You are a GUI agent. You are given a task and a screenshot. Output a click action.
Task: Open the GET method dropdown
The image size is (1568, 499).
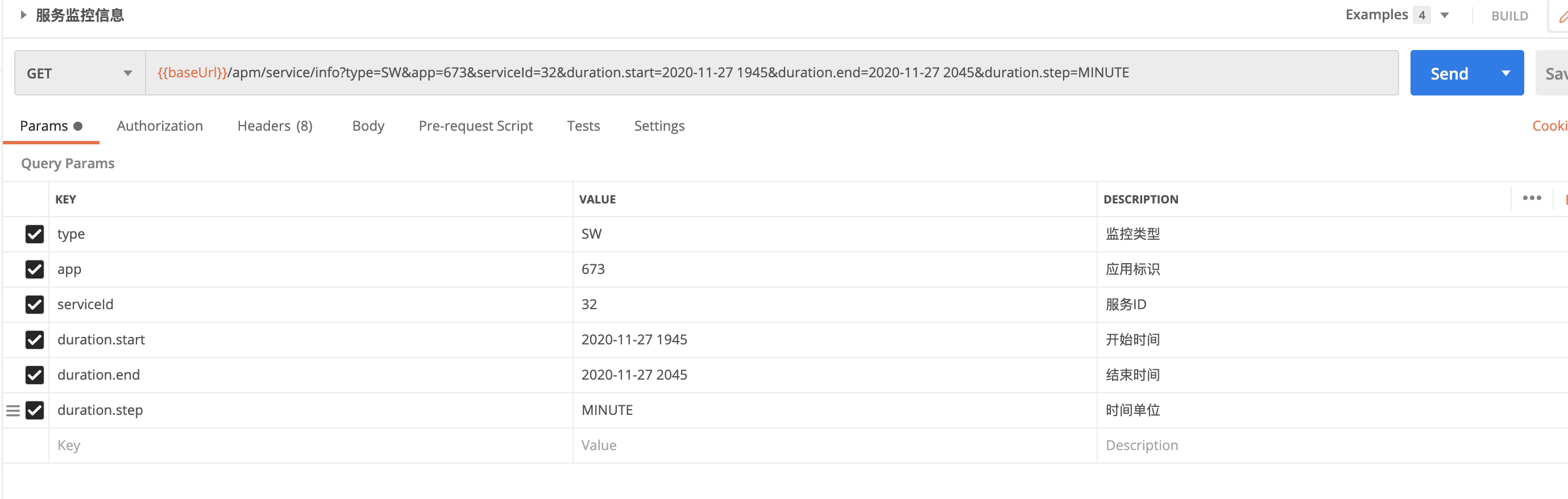coord(80,73)
